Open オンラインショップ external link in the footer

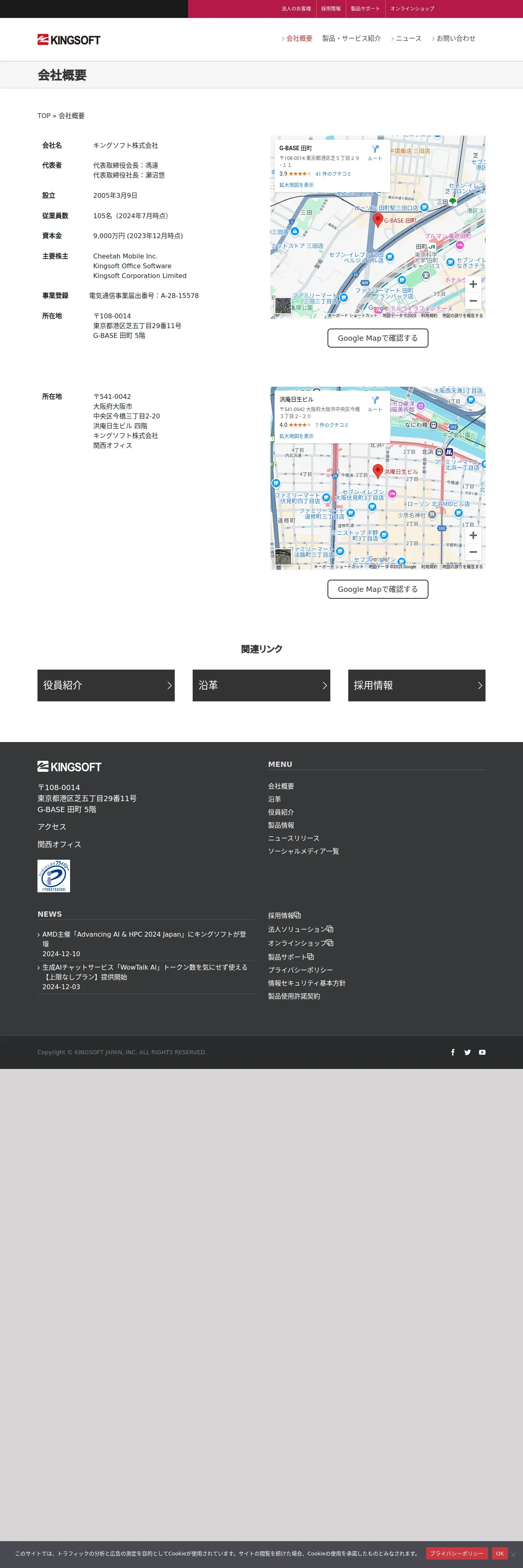pos(300,943)
